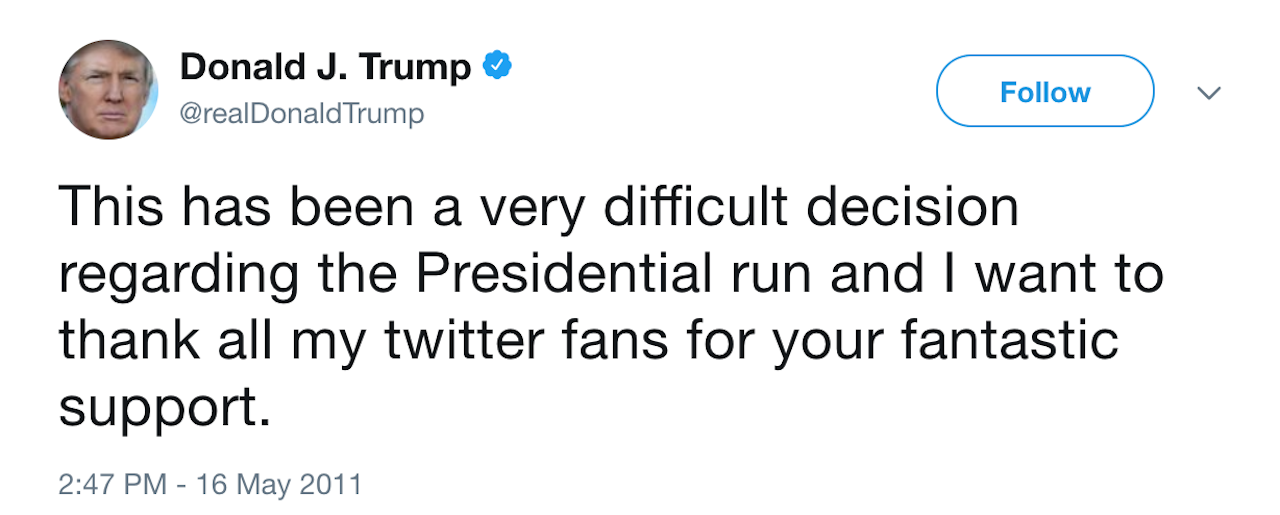Visit the @realDonaldTrump handle link
This screenshot has height=515, width=1280.
tap(301, 114)
